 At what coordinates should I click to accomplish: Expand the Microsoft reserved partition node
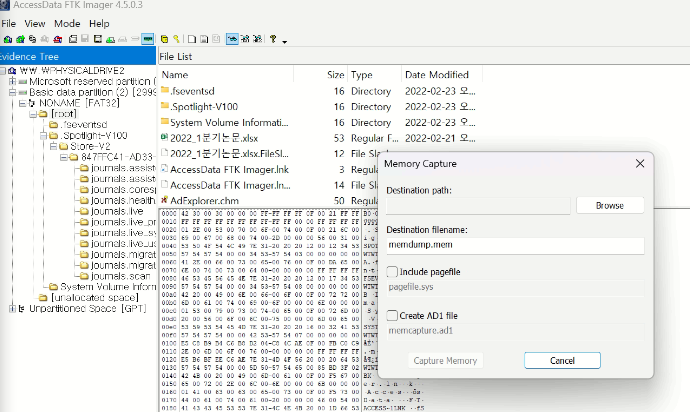click(x=12, y=81)
